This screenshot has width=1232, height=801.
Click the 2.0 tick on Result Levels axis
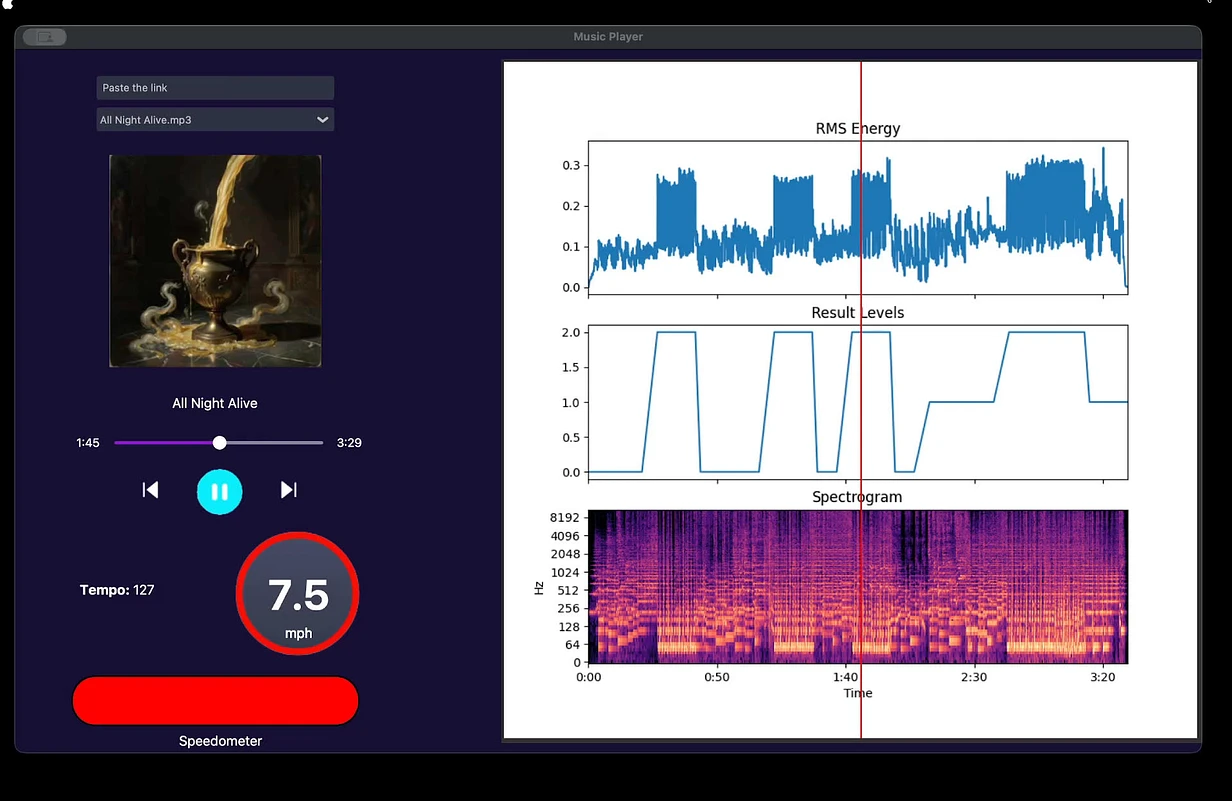(x=570, y=332)
